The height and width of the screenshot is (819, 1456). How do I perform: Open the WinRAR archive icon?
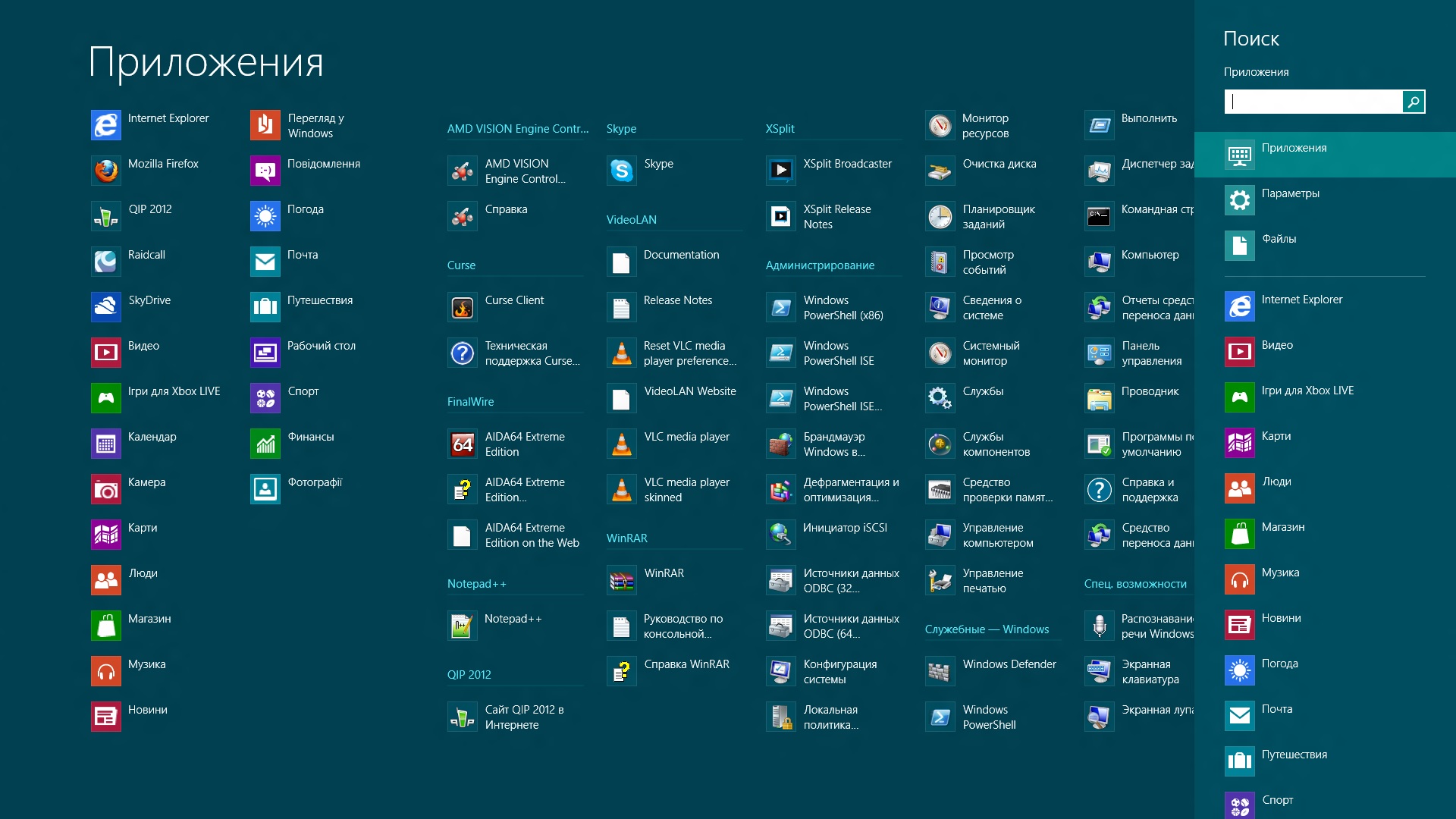coord(622,580)
